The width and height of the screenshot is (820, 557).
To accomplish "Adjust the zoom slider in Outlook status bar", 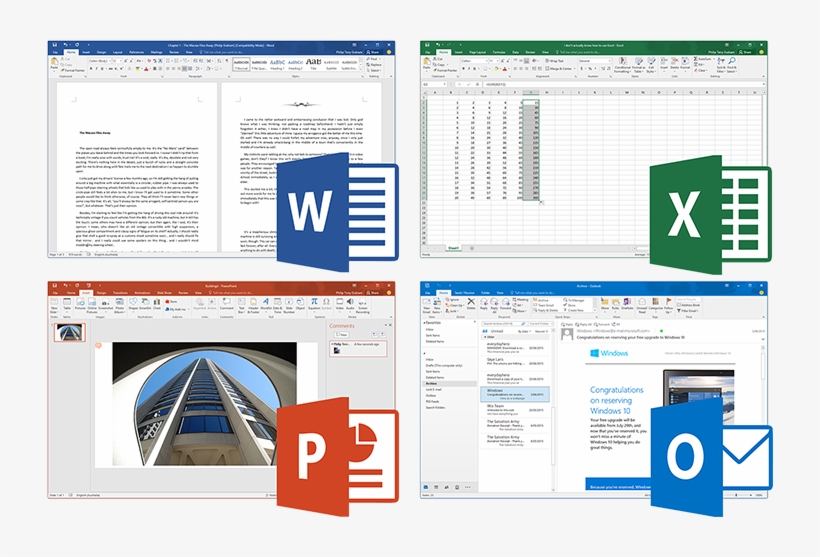I will click(736, 495).
